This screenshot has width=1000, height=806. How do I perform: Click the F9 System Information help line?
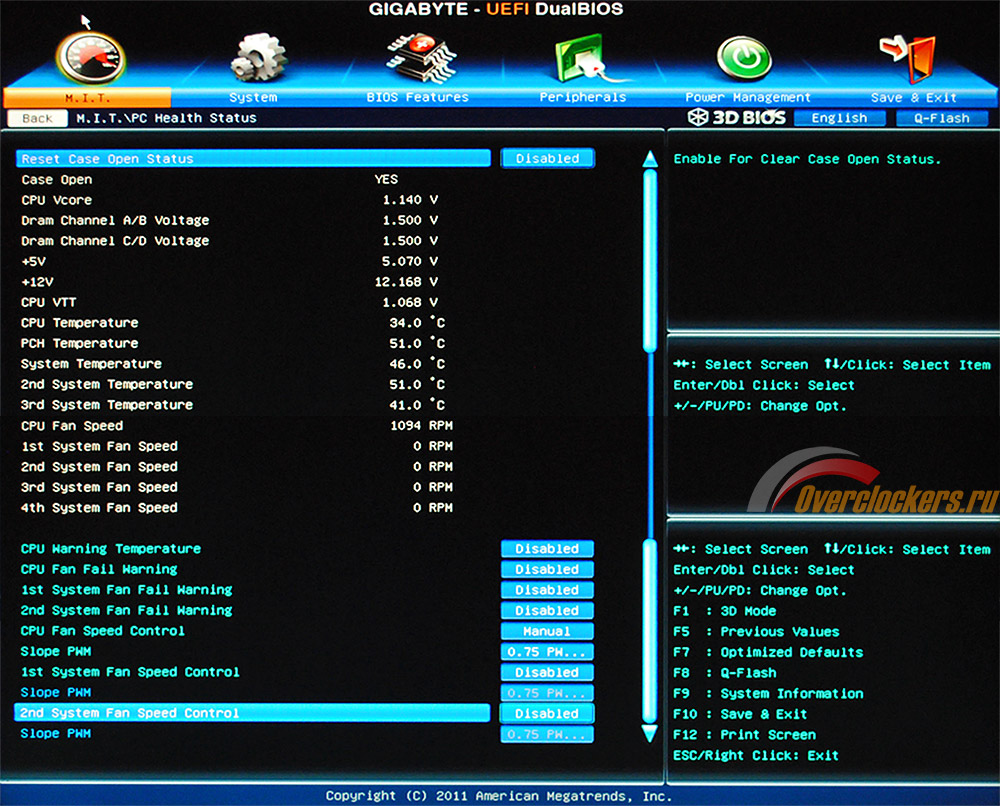point(768,693)
